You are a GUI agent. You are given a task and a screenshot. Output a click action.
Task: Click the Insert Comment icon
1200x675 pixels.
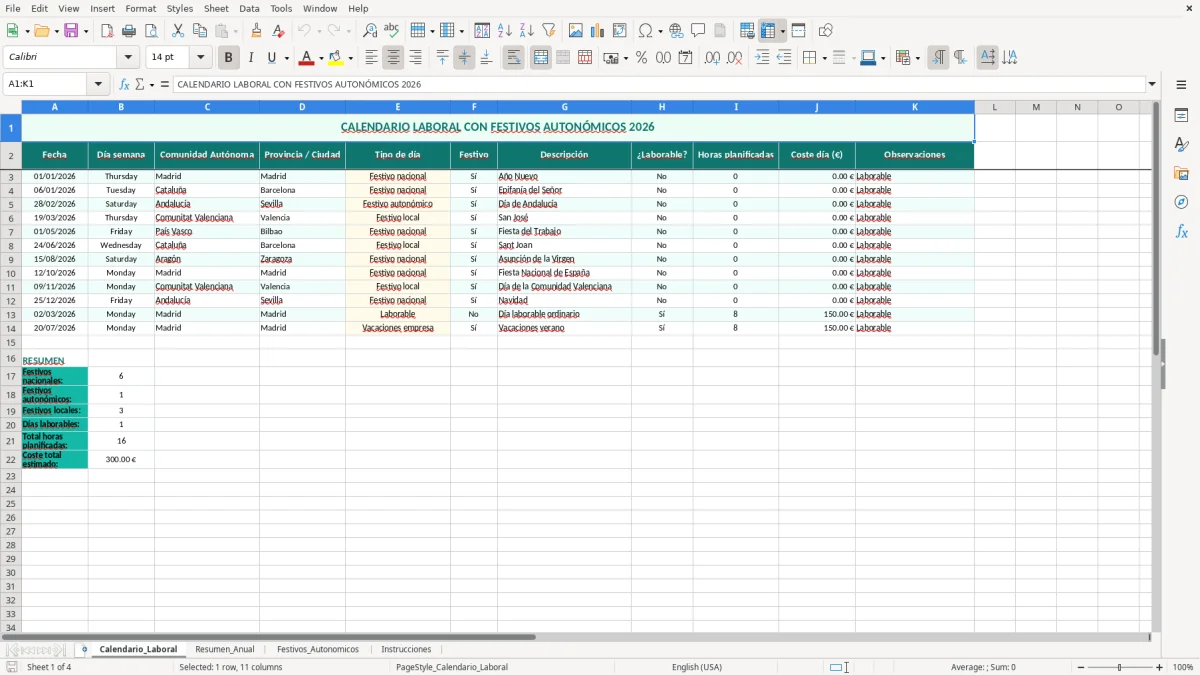click(698, 31)
